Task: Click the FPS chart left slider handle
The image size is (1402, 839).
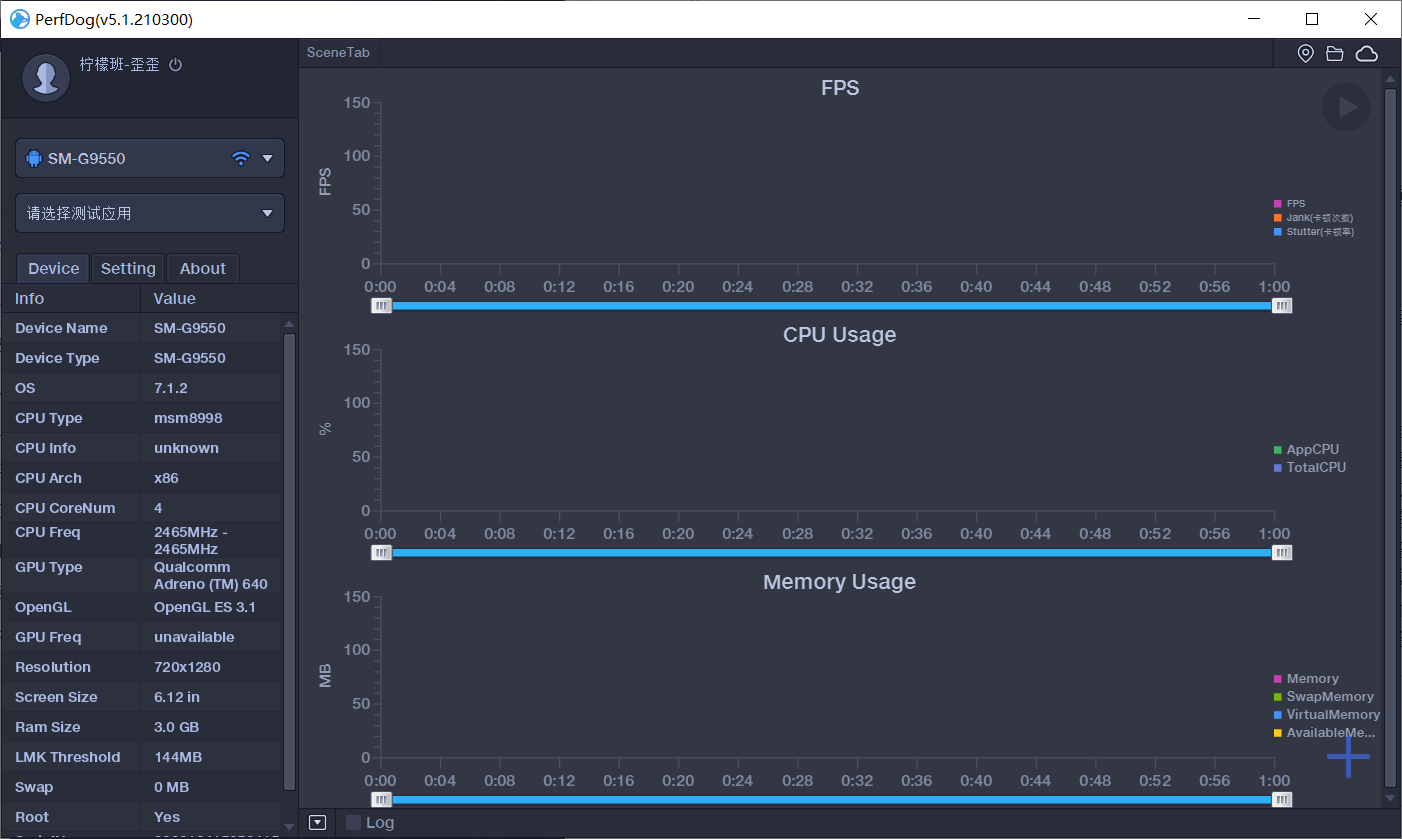Action: [x=381, y=306]
